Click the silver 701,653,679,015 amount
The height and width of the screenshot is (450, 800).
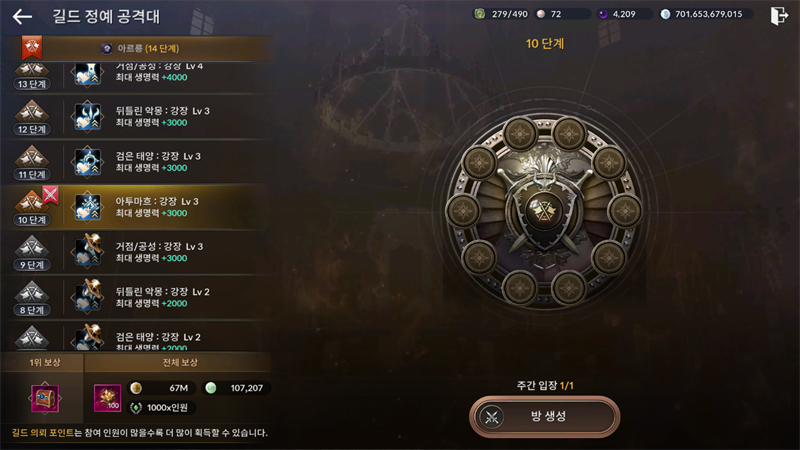click(x=709, y=14)
